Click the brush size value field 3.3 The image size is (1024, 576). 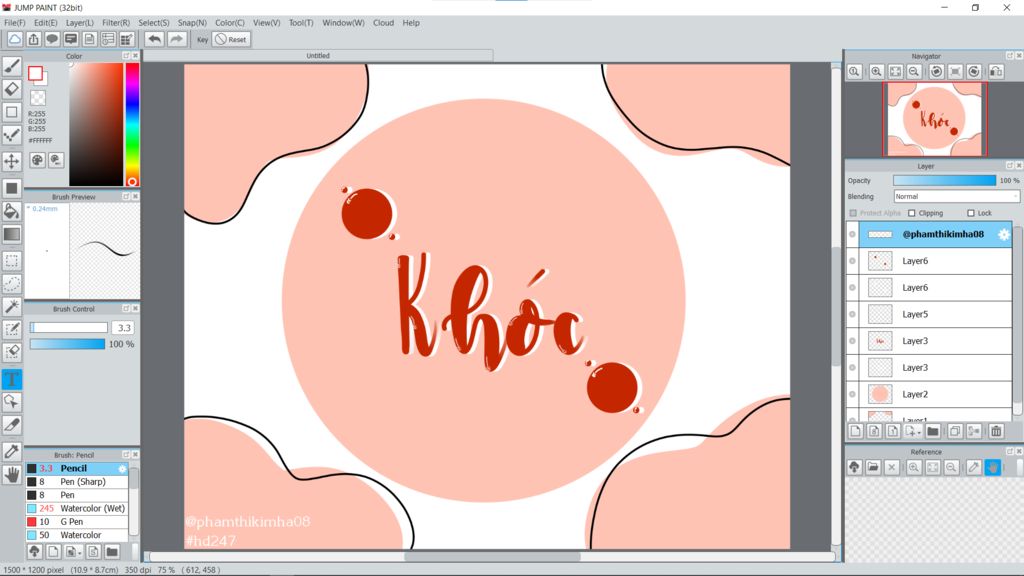123,328
